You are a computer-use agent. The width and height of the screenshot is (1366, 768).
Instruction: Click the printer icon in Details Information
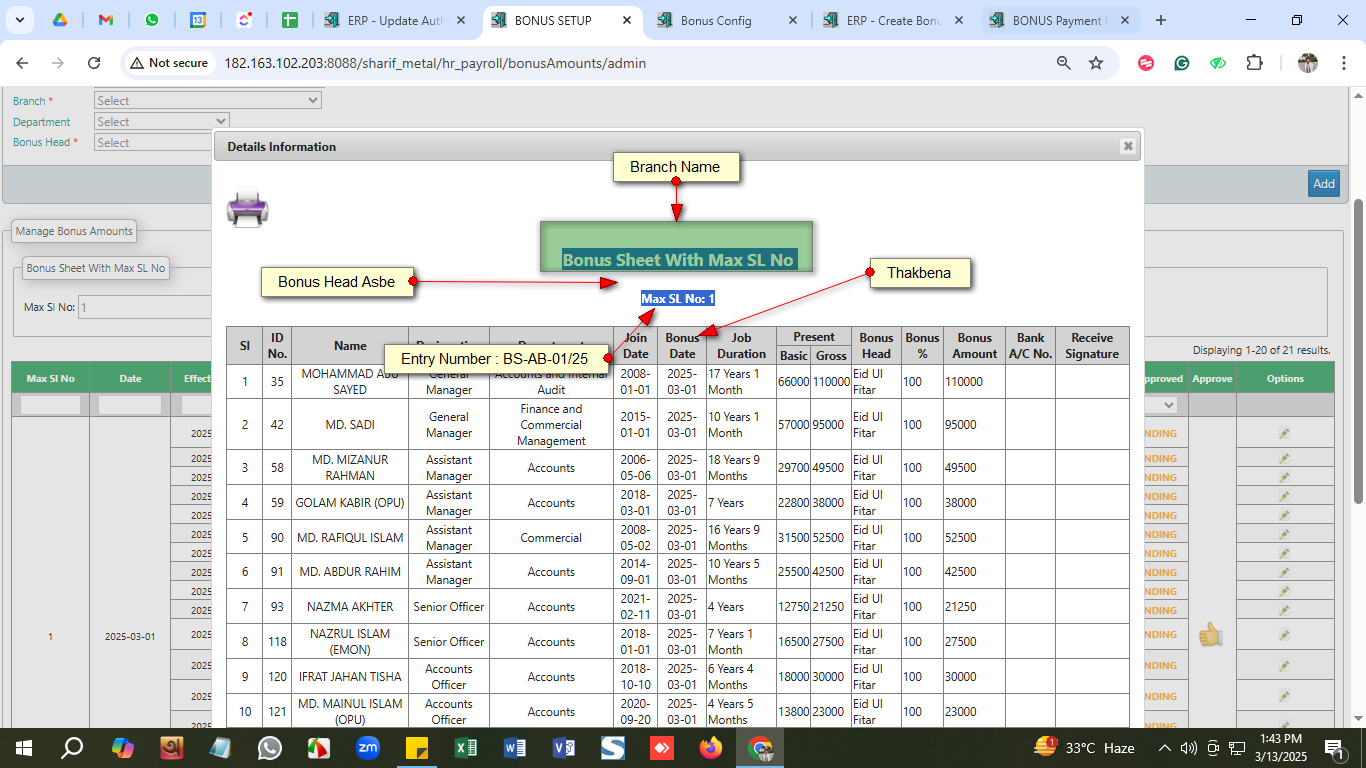click(247, 210)
